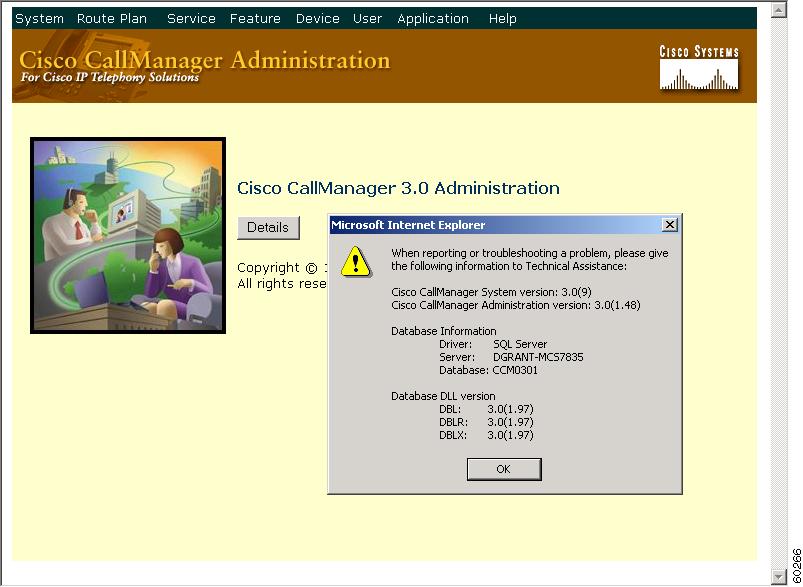
Task: Click the CallManager illustration image
Action: click(128, 236)
